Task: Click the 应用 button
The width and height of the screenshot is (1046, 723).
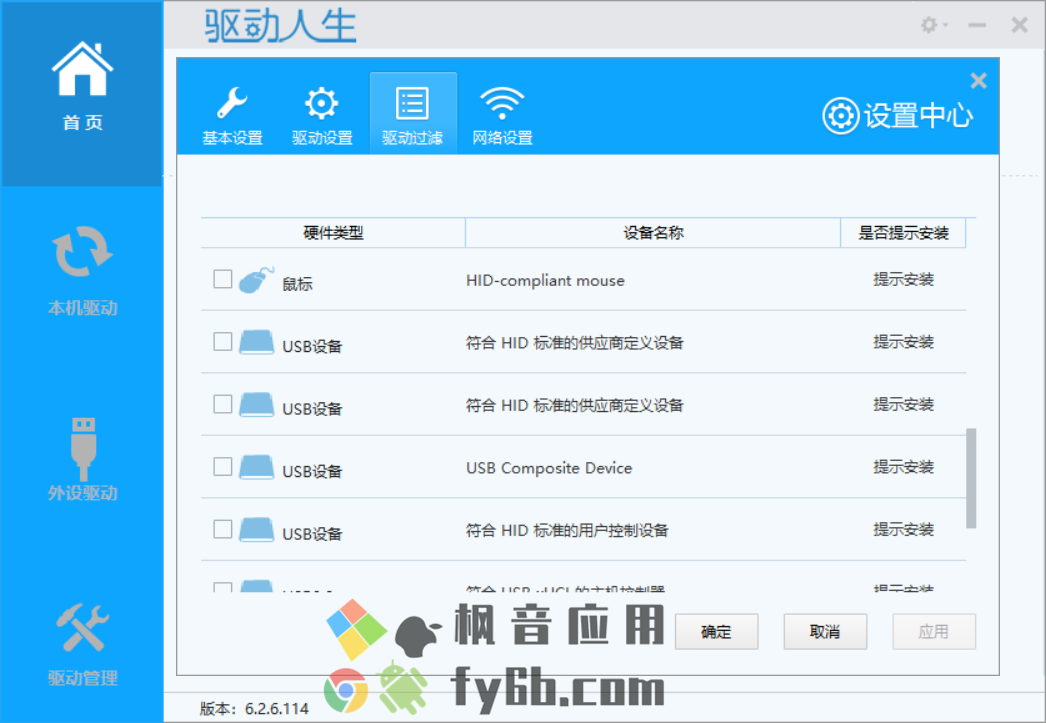Action: (934, 632)
